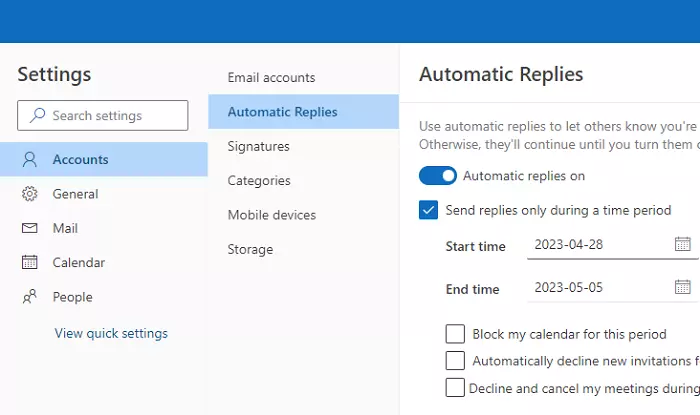The width and height of the screenshot is (700, 415).
Task: Open the General settings category
Action: point(104,194)
